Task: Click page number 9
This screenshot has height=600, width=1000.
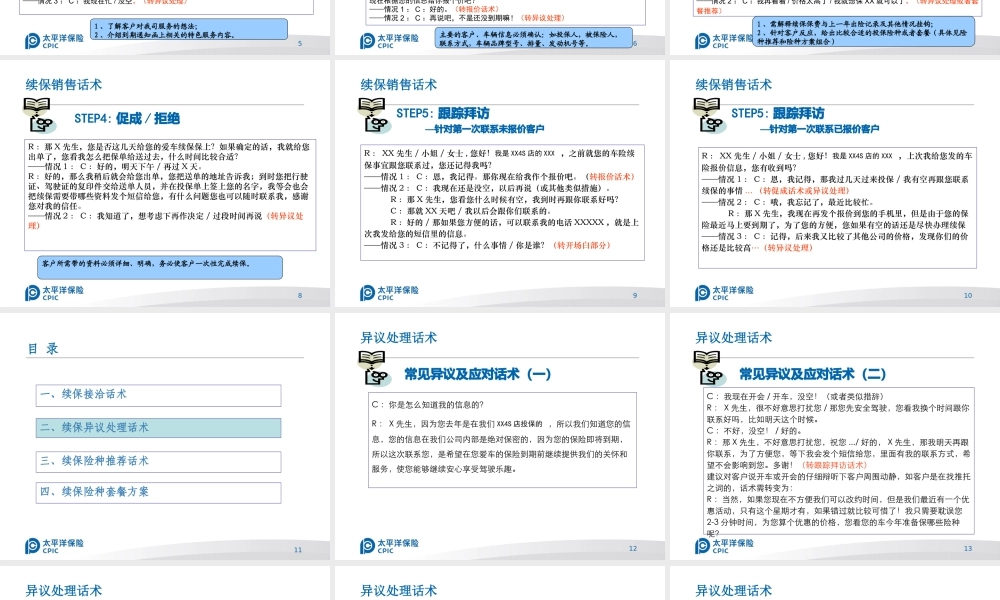Action: tap(635, 296)
